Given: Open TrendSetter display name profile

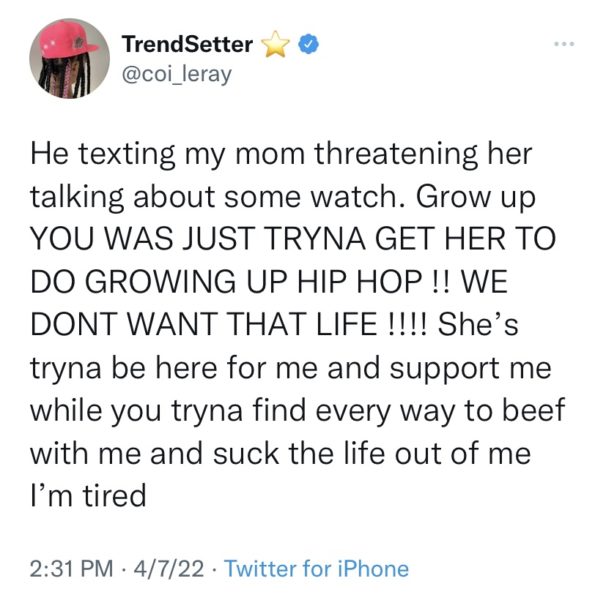Looking at the screenshot, I should pyautogui.click(x=187, y=44).
